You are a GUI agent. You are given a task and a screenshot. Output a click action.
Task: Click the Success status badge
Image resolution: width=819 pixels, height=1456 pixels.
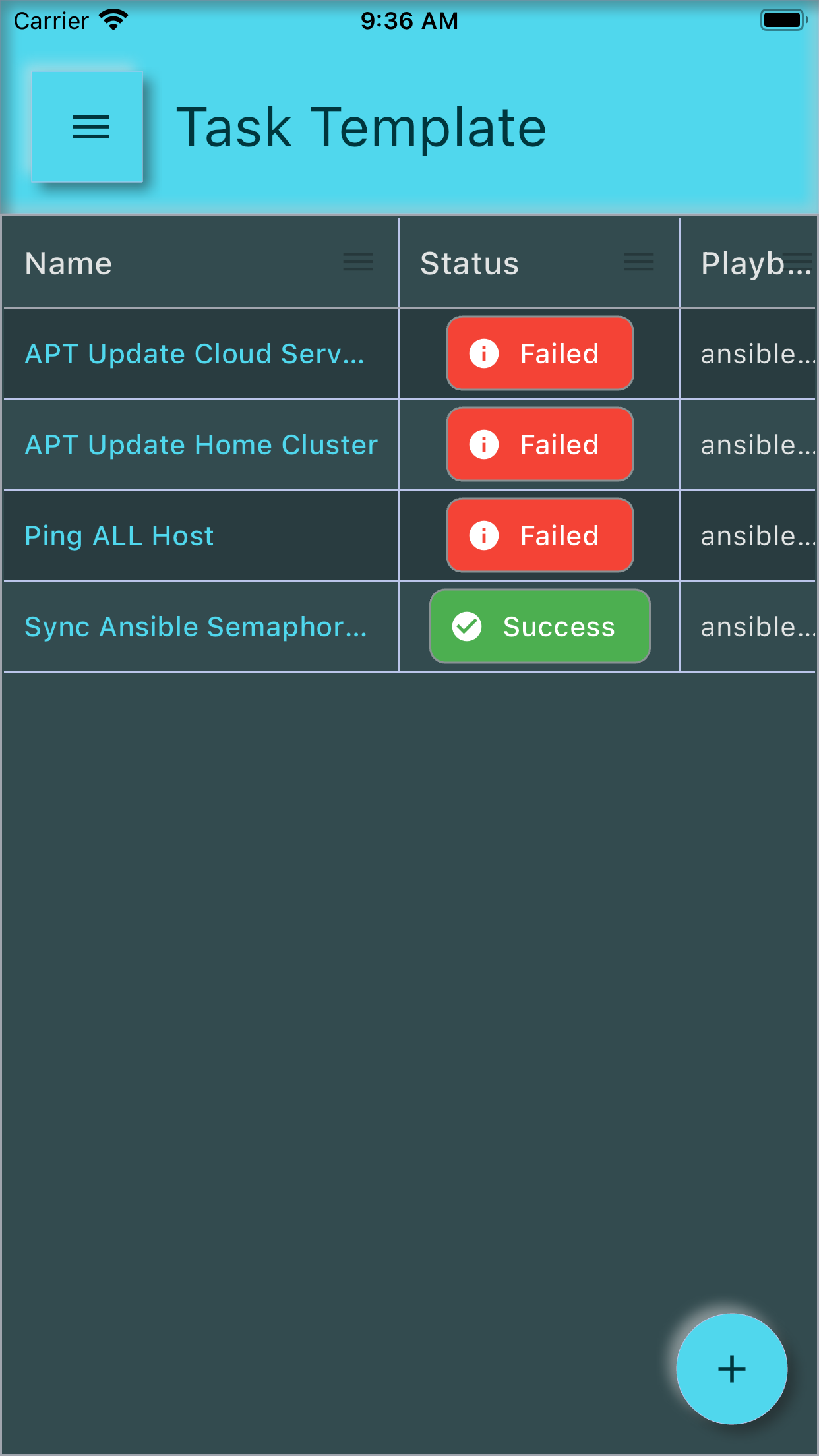[x=540, y=626]
